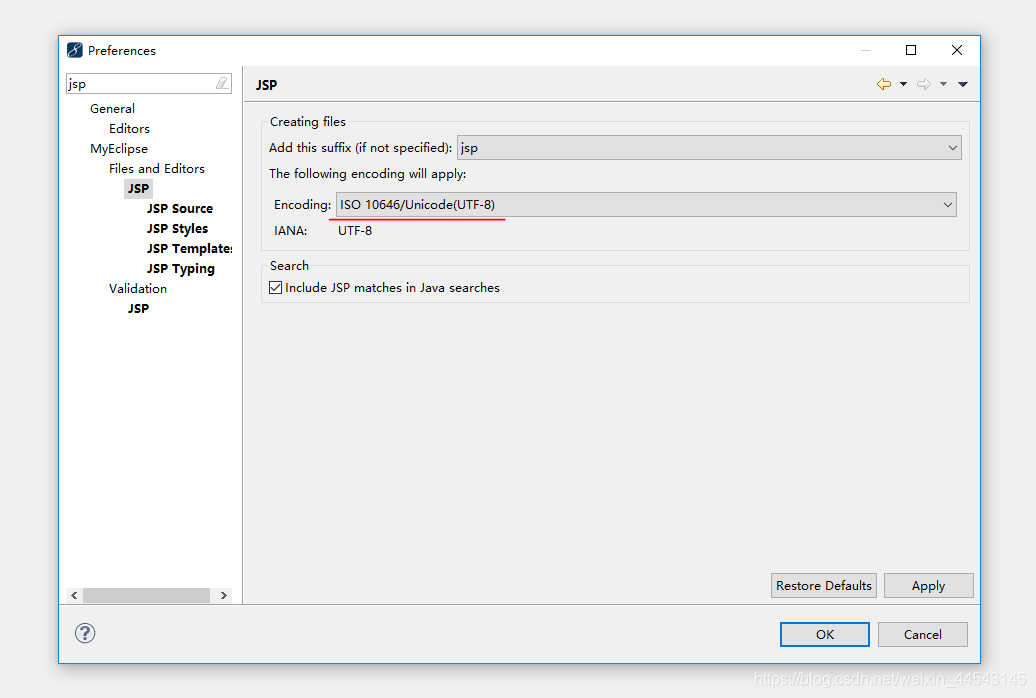Maximize the Preferences window
Viewport: 1036px width, 698px height.
pos(911,50)
